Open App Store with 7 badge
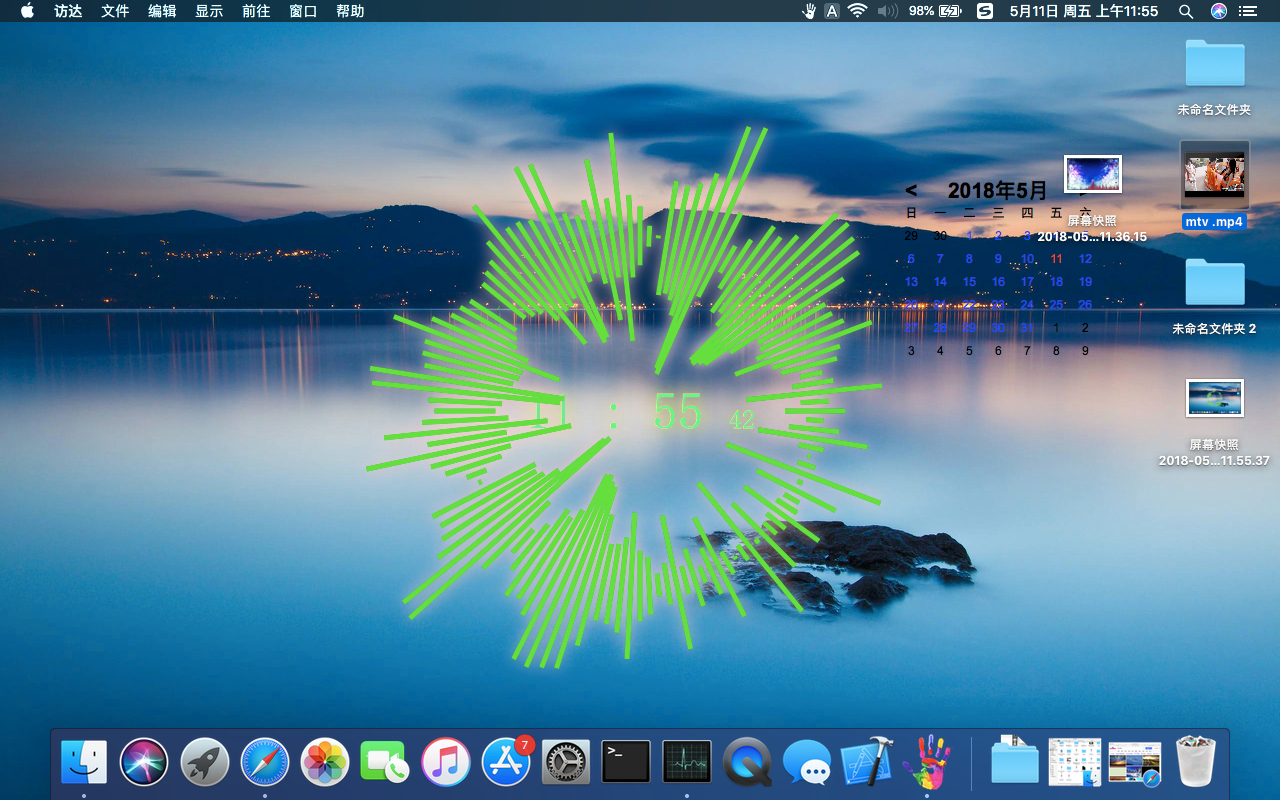Screen dimensions: 1280x800 click(x=506, y=763)
